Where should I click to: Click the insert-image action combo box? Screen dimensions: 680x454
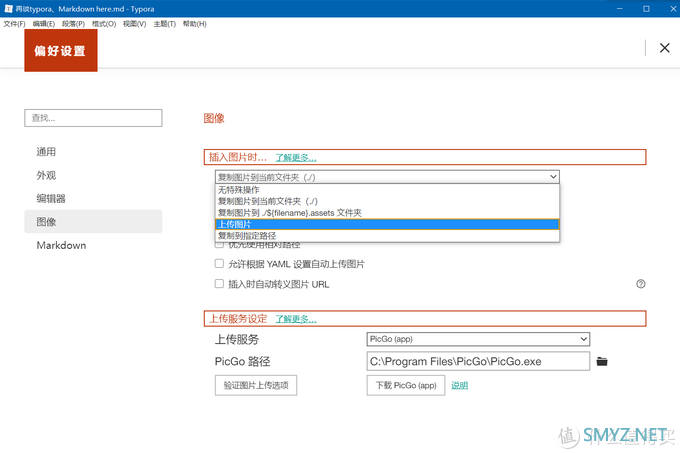[x=387, y=177]
